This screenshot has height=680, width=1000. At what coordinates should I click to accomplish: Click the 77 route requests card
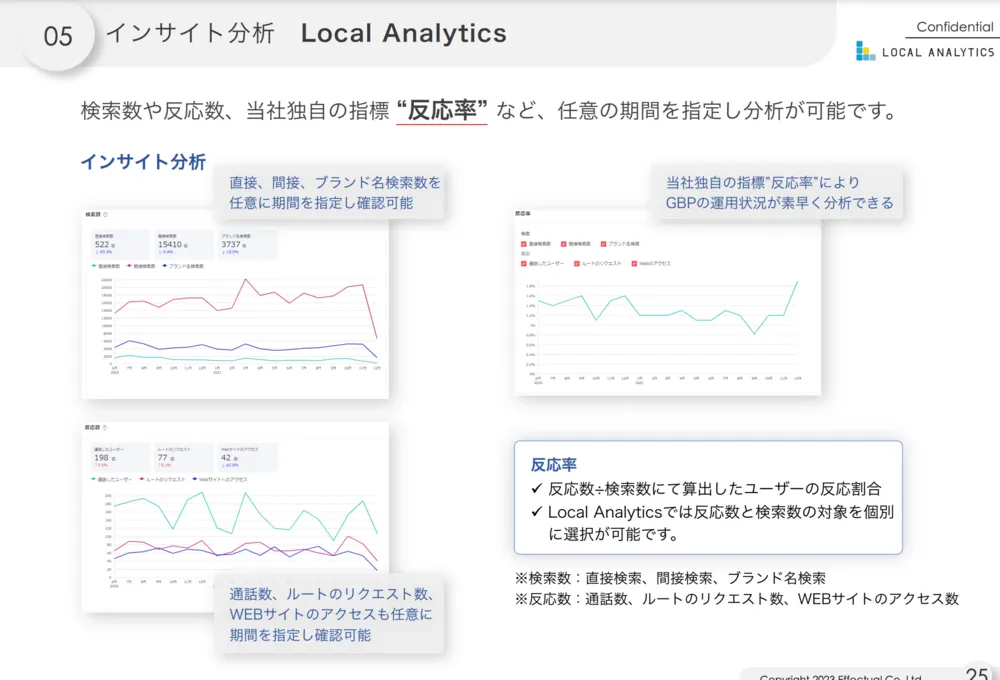184,457
